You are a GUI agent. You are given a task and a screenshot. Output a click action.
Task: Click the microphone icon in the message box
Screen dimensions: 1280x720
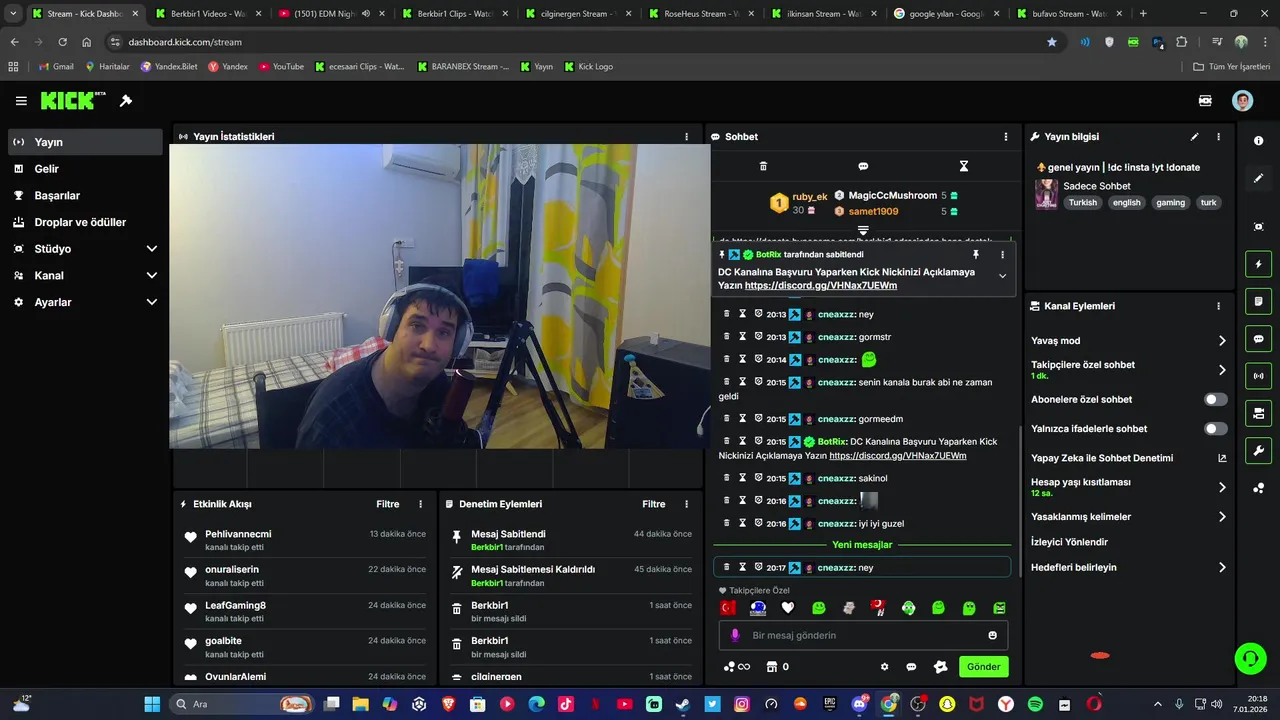click(735, 635)
